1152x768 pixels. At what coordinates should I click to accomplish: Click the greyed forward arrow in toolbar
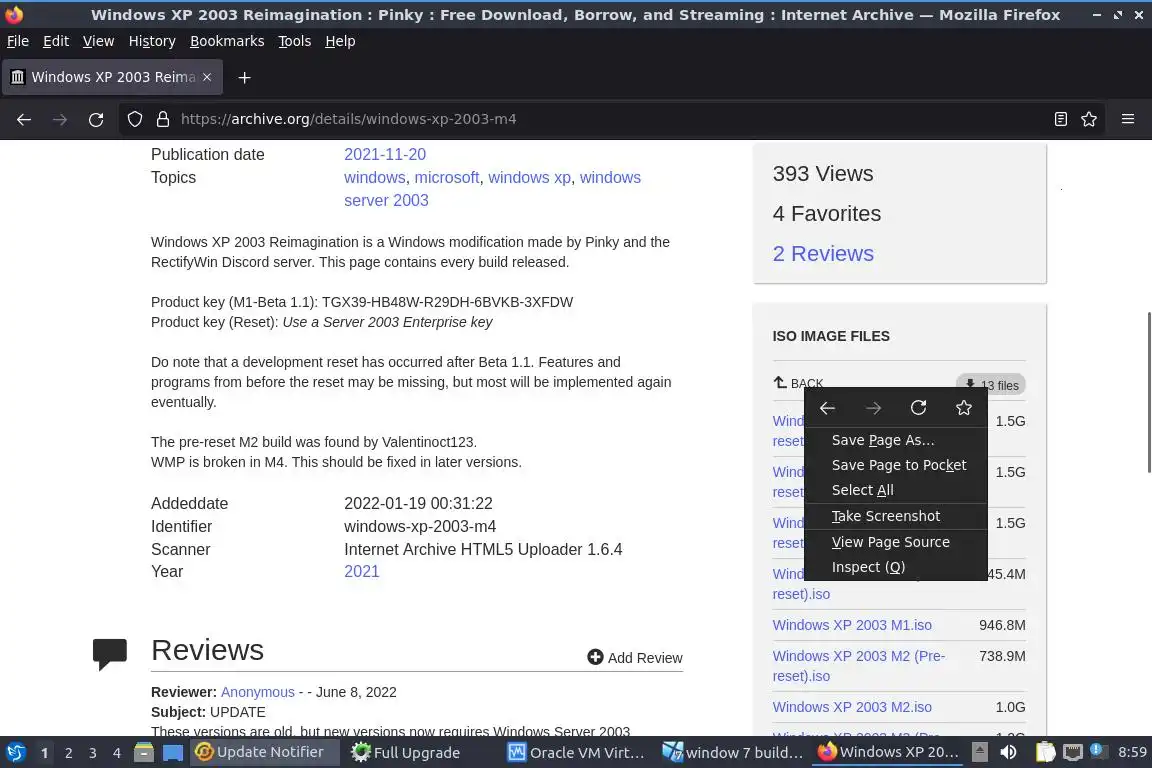(60, 119)
